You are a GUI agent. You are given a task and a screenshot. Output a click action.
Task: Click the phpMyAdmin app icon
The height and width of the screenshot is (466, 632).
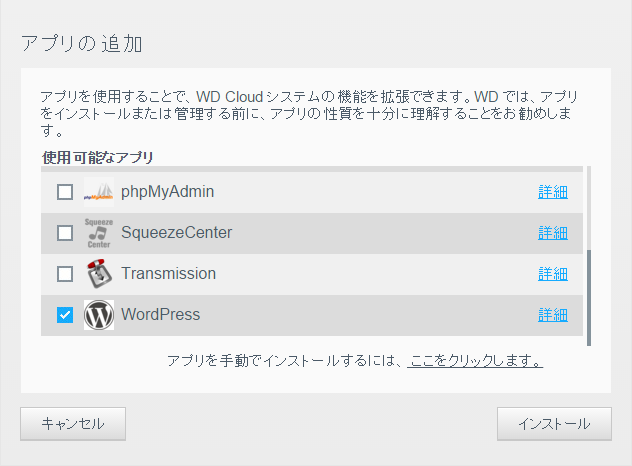[x=98, y=192]
